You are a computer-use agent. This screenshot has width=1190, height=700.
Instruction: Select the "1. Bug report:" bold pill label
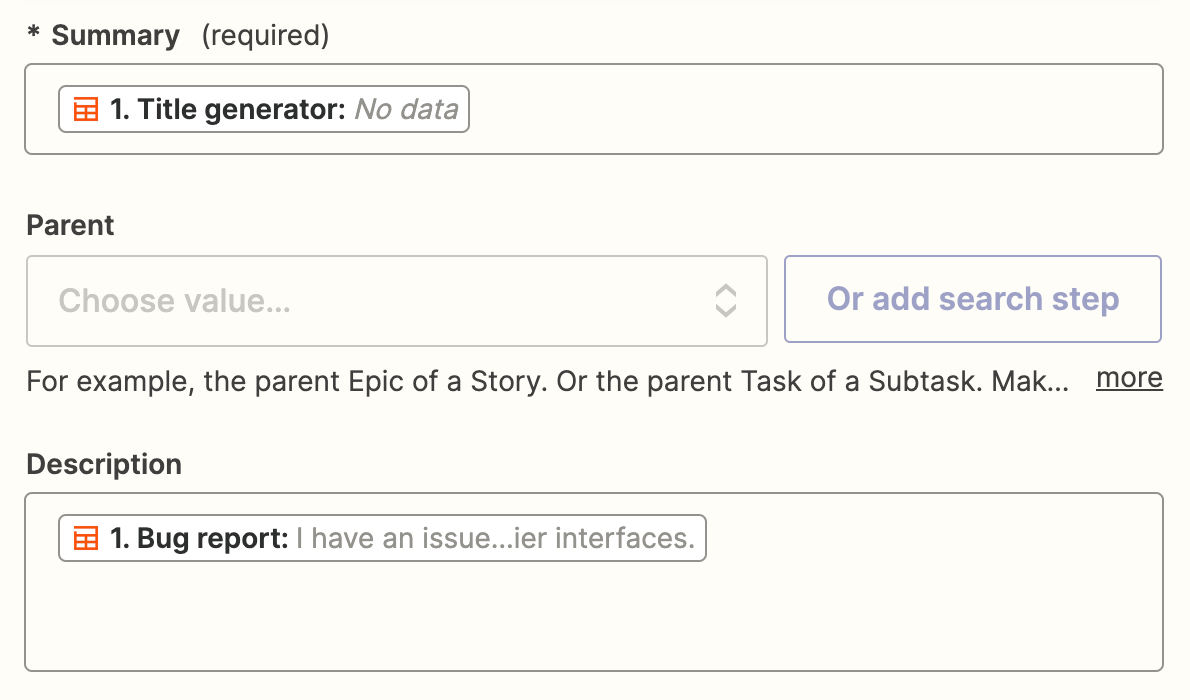(199, 539)
